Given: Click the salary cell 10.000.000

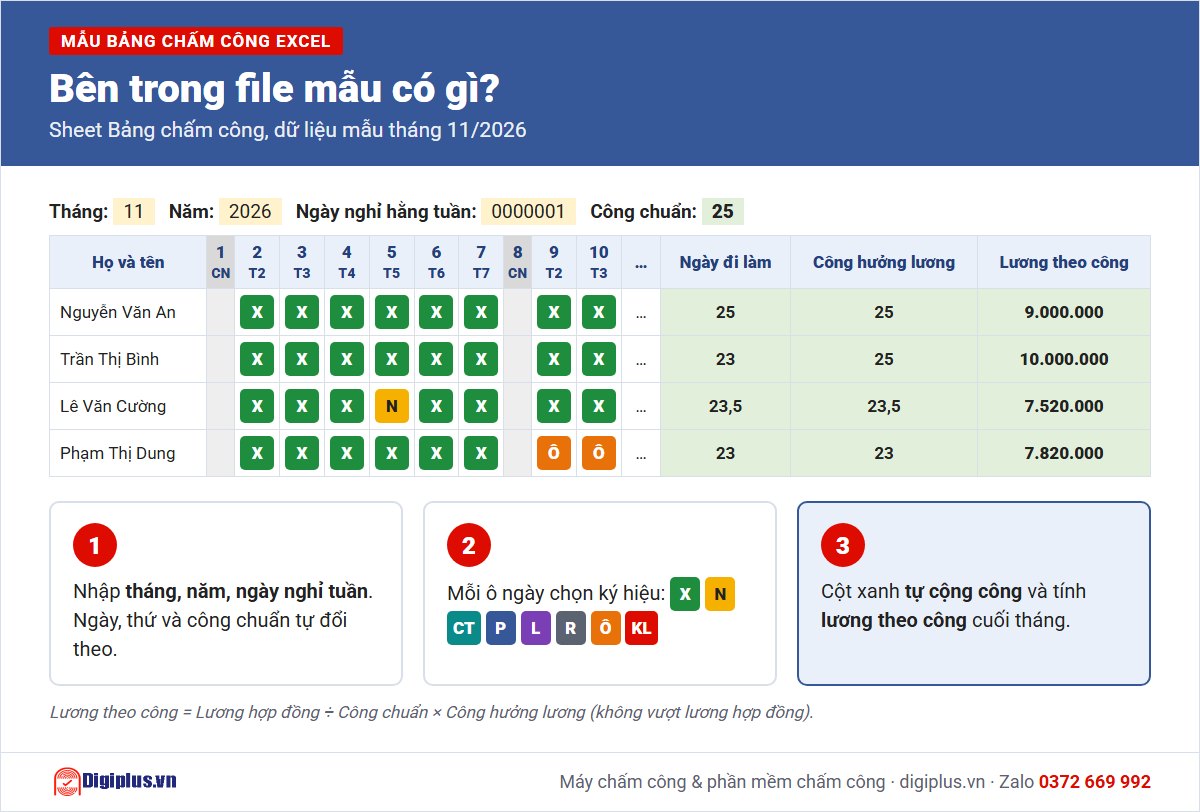Looking at the screenshot, I should (1064, 359).
